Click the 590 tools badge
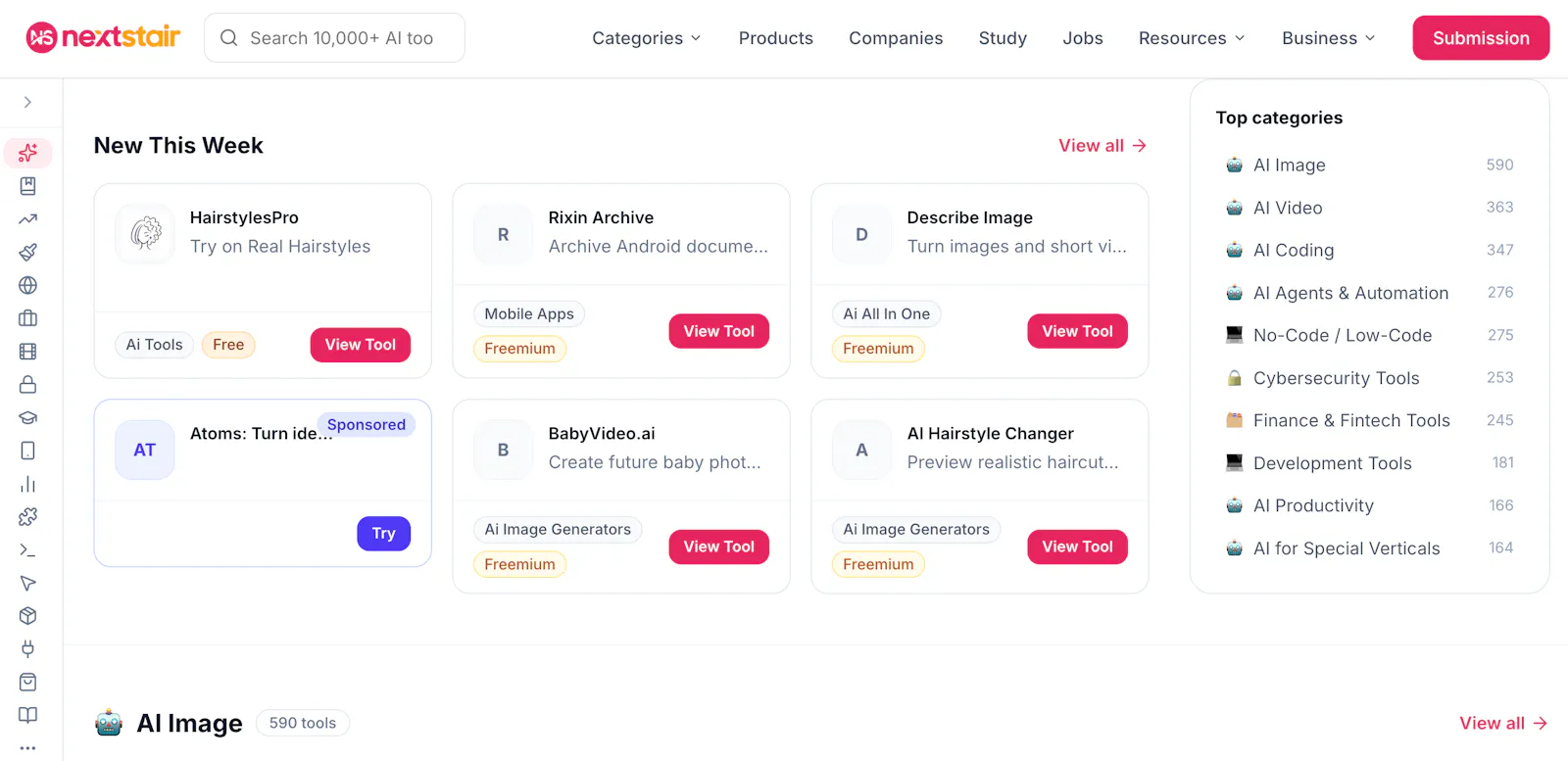The image size is (1568, 761). tap(303, 723)
